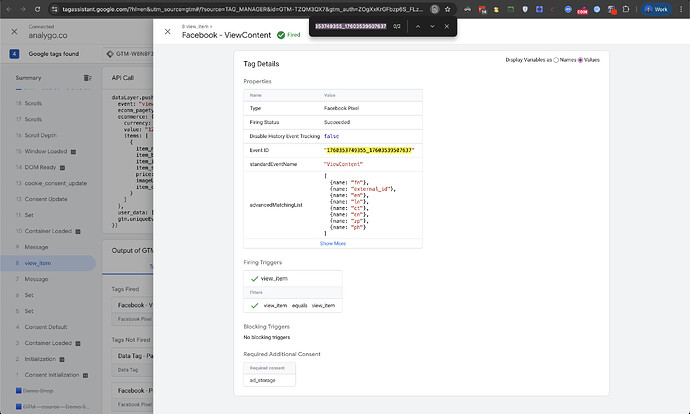This screenshot has width=690, height=414.
Task: Select 8 view_item event
Action: pos(48,263)
